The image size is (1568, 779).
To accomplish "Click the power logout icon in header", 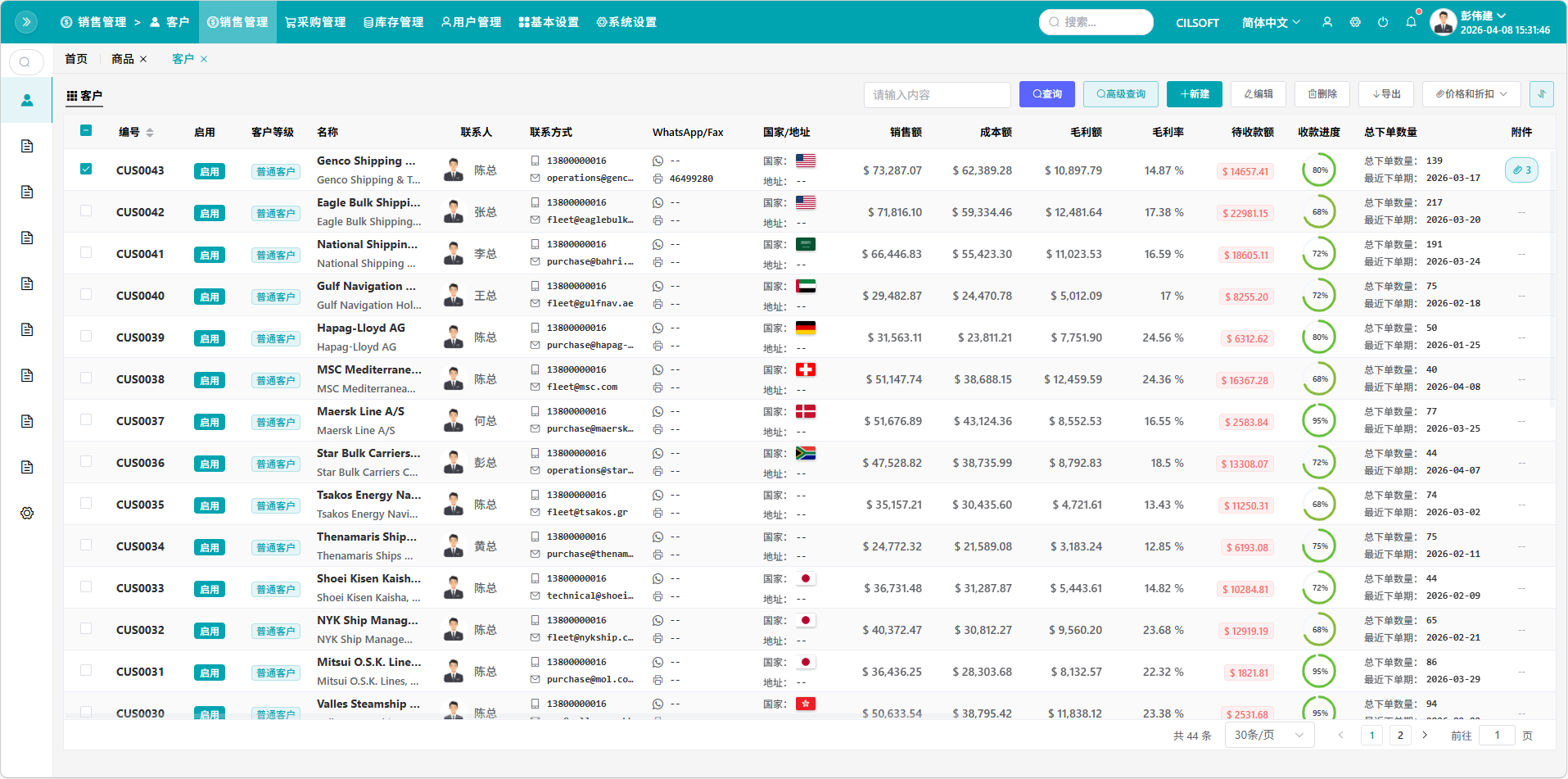I will [x=1383, y=22].
